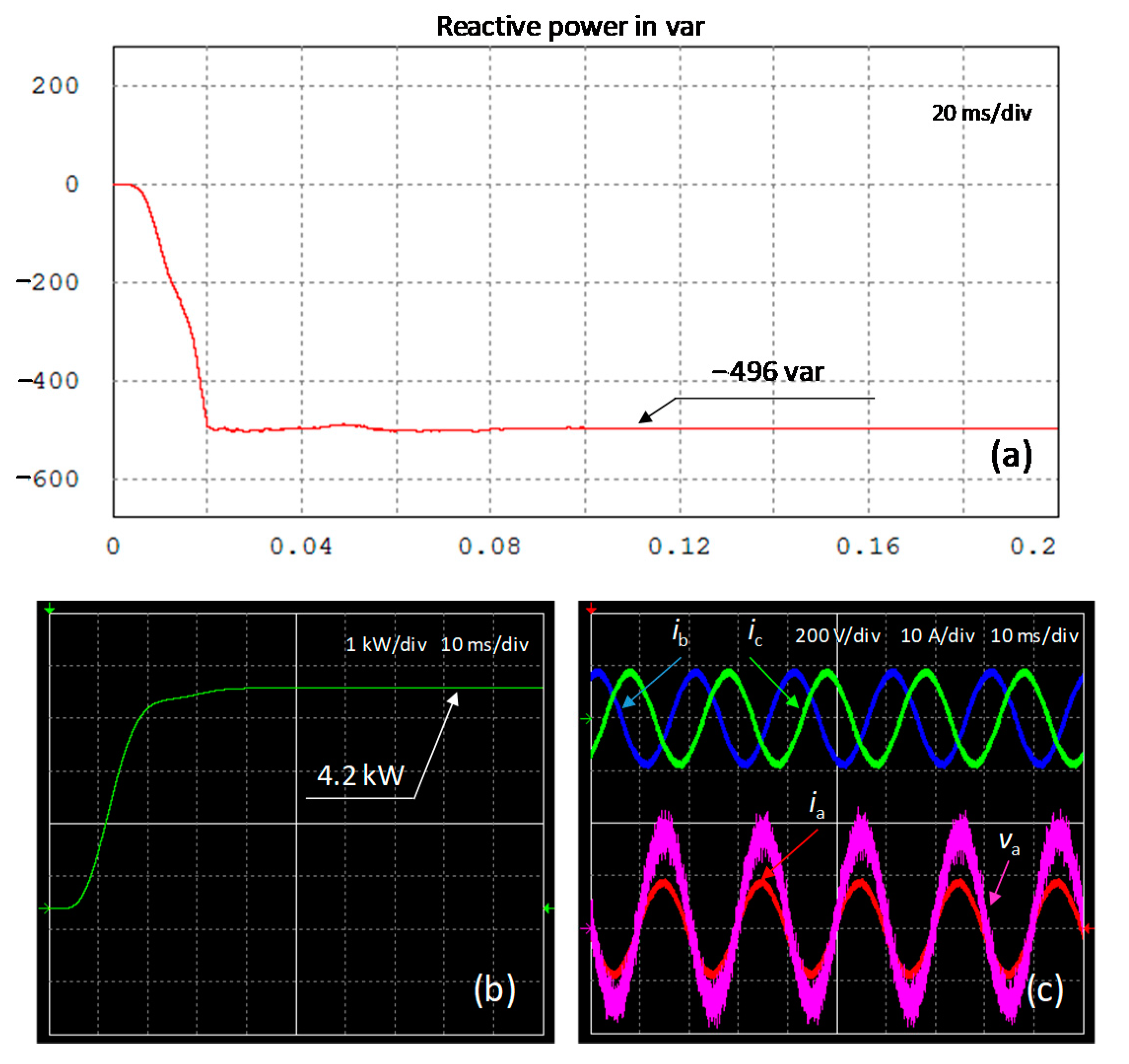
Task: Click the −496 var annotation label
Action: point(767,372)
